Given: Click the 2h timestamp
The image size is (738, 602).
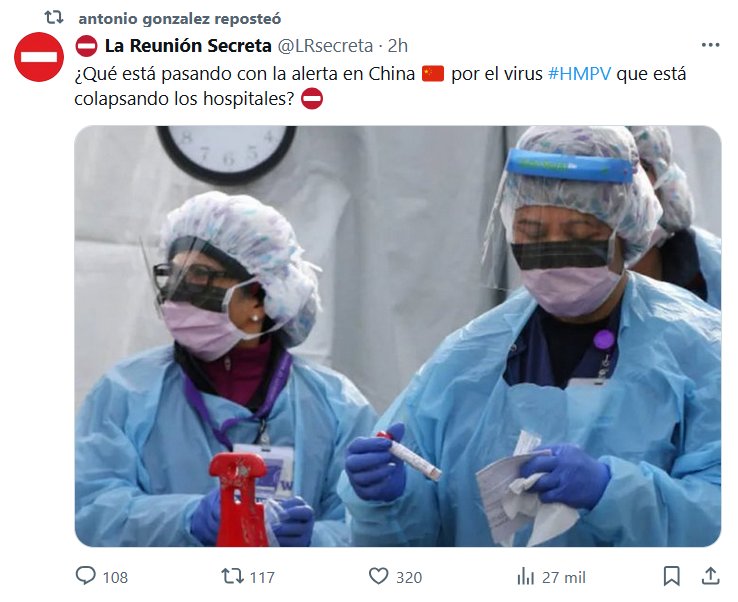Looking at the screenshot, I should point(398,46).
